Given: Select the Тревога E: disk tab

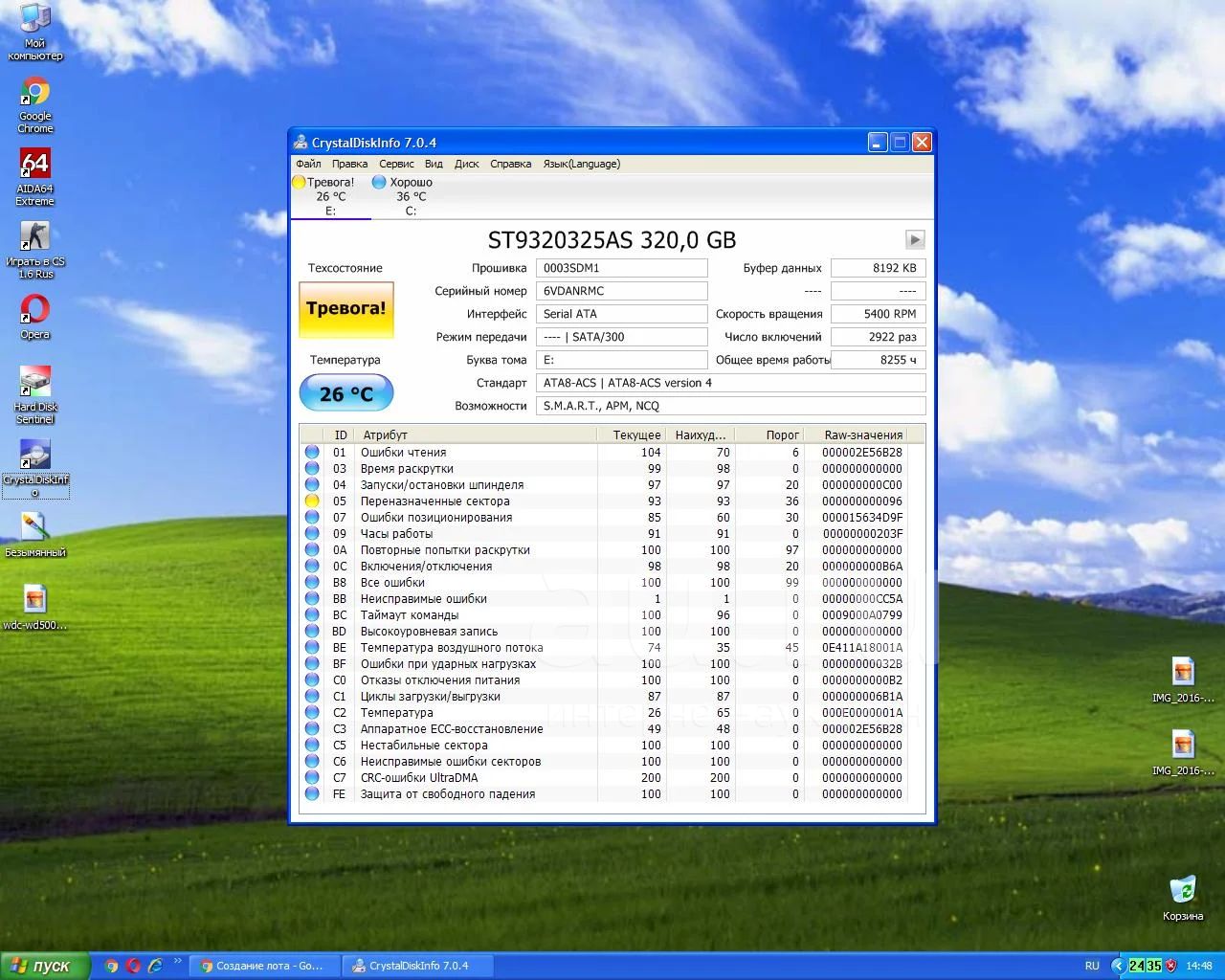Looking at the screenshot, I should coord(330,196).
